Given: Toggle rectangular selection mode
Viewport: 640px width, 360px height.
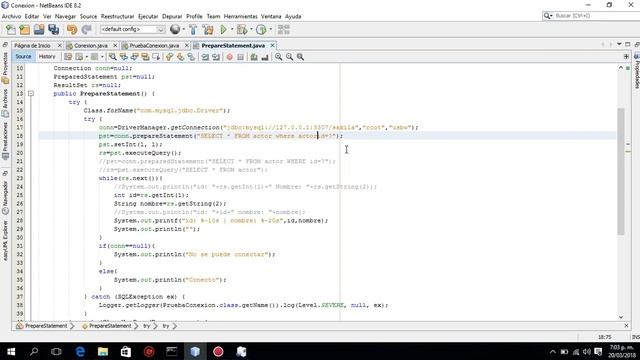Looking at the screenshot, I should coord(156,57).
